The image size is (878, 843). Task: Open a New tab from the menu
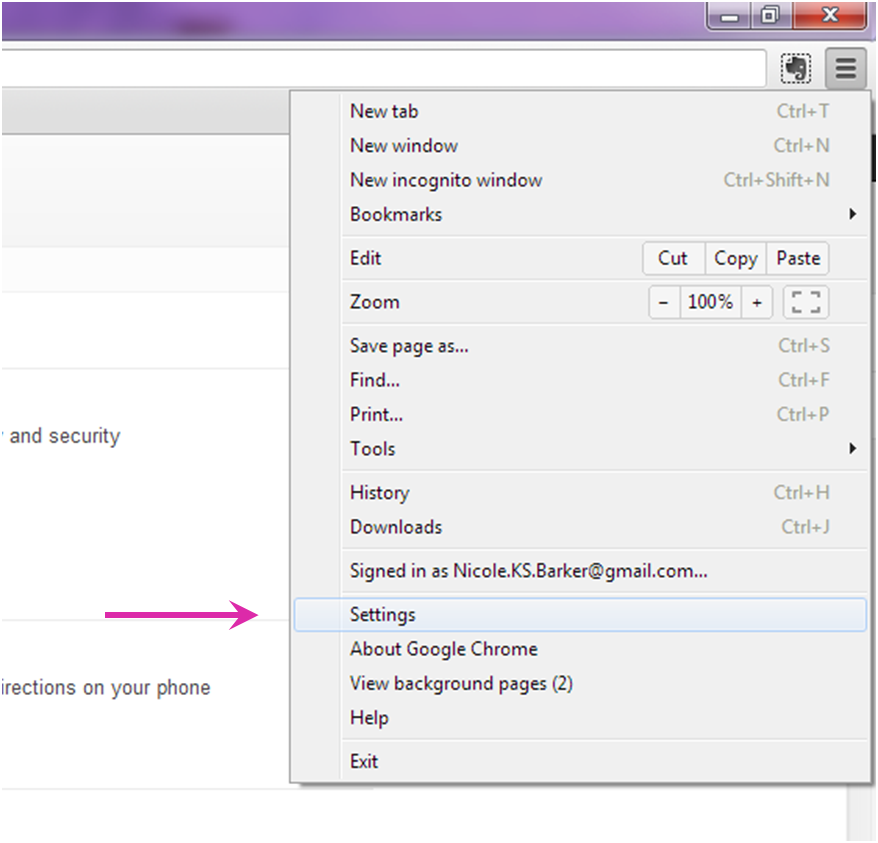point(384,111)
